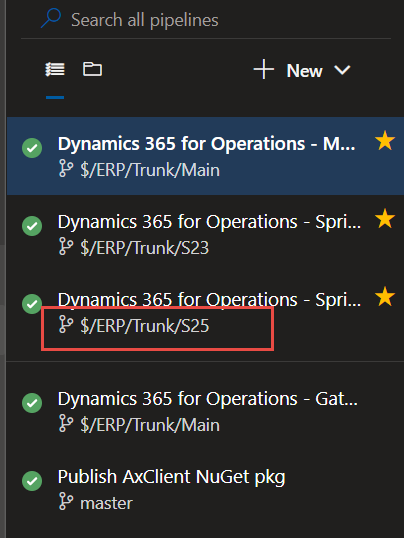This screenshot has height=538, width=404.
Task: Click the $/ERP/Trunk/S25 branch text
Action: click(145, 326)
